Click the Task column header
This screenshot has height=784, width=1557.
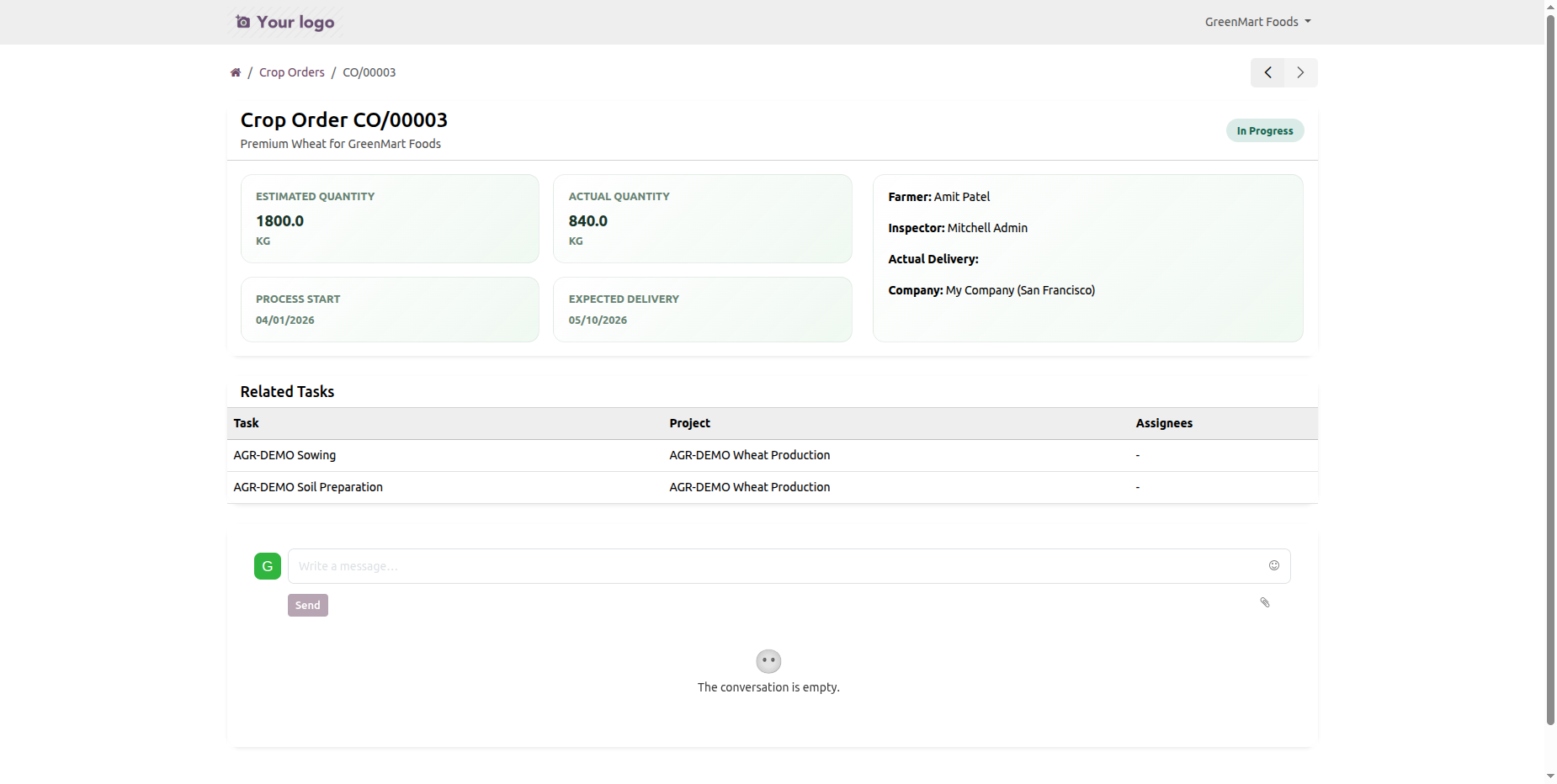click(x=247, y=423)
